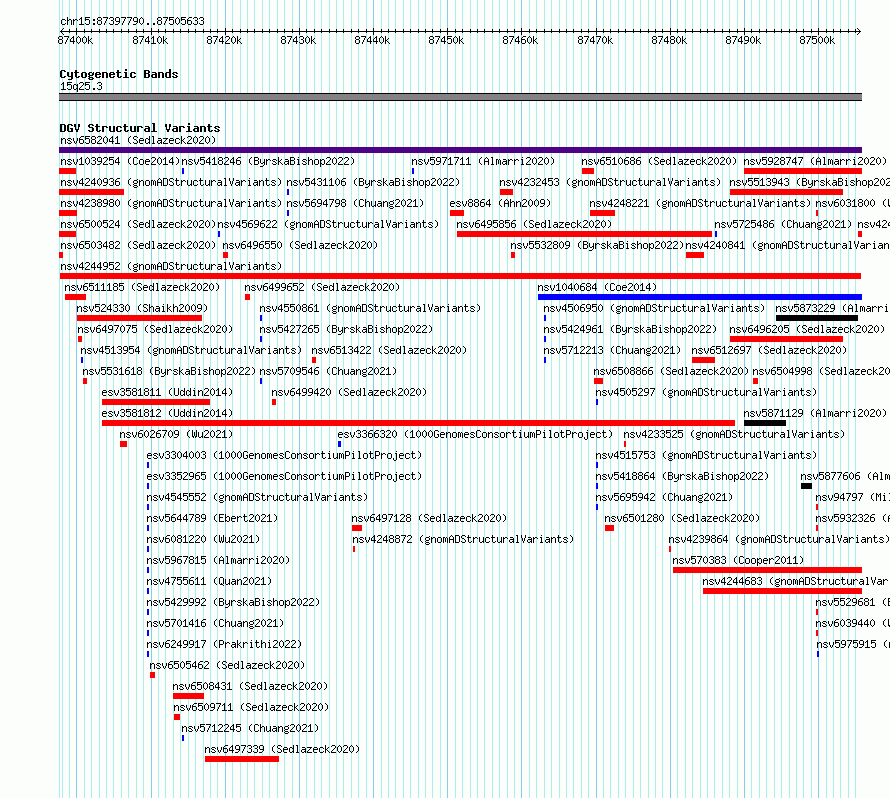Click the DGV Structural Variants track title

[140, 128]
